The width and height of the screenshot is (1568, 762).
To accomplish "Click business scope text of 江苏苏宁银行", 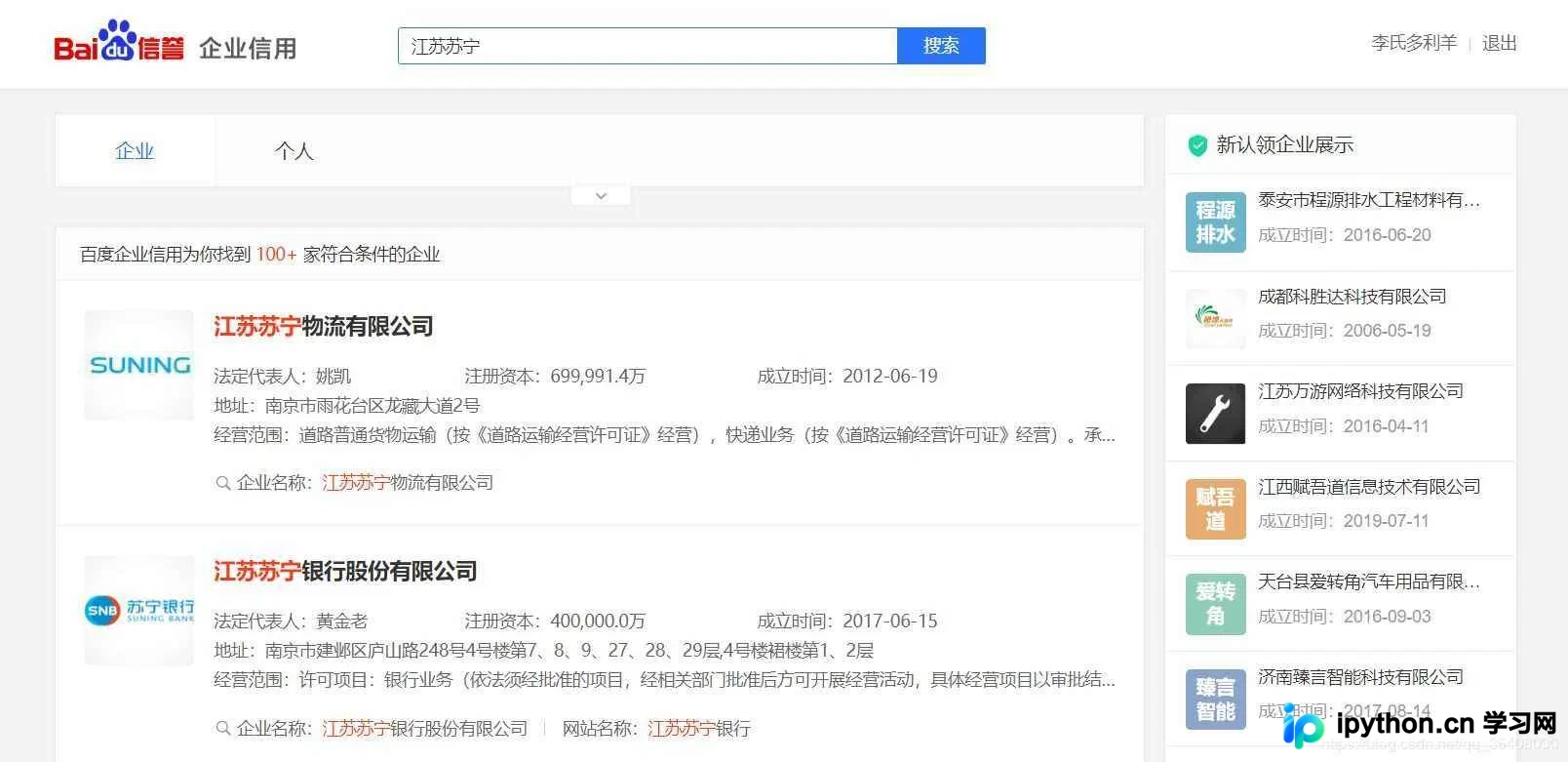I will pyautogui.click(x=707, y=680).
